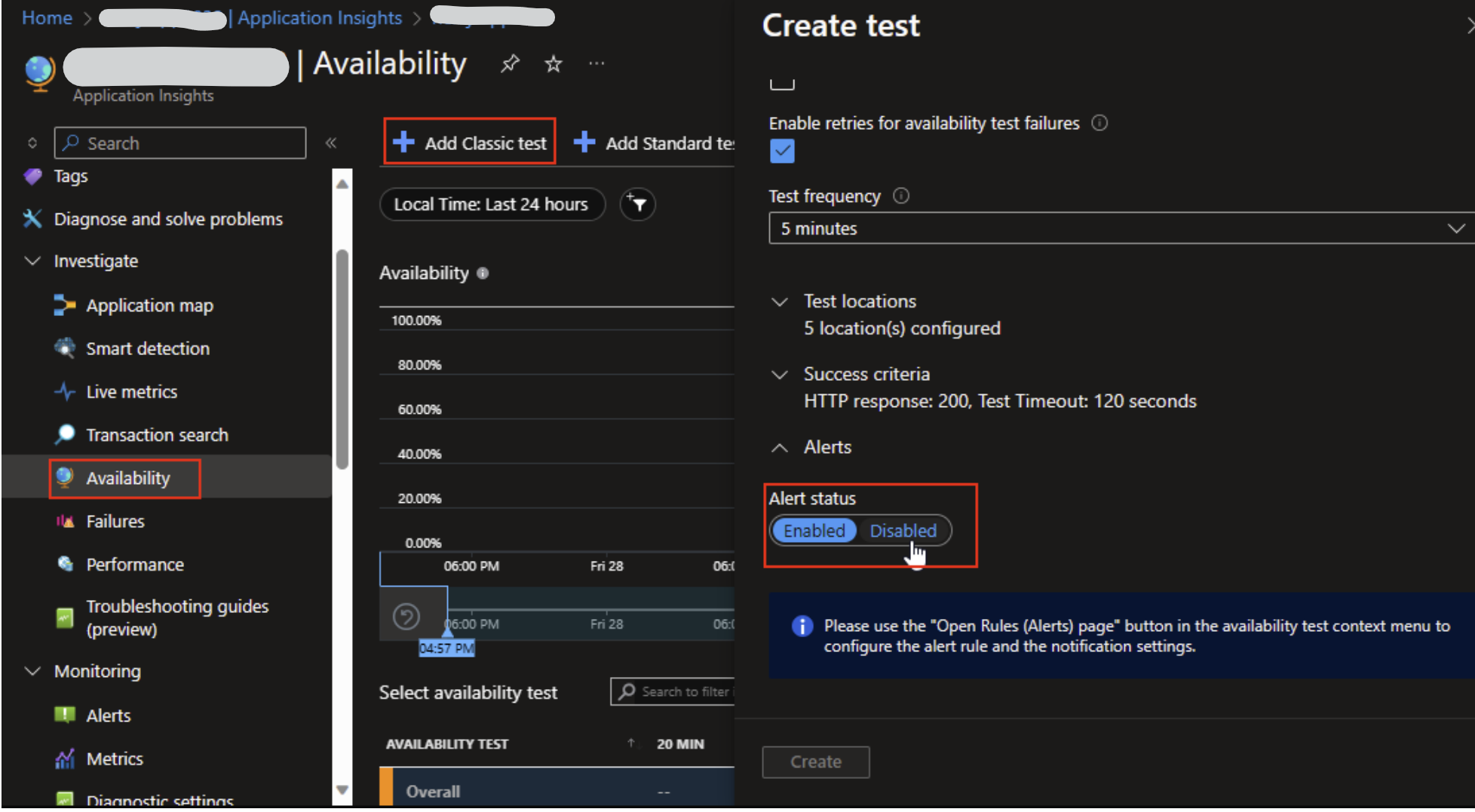
Task: Favorite this resource with the star icon
Action: click(554, 64)
